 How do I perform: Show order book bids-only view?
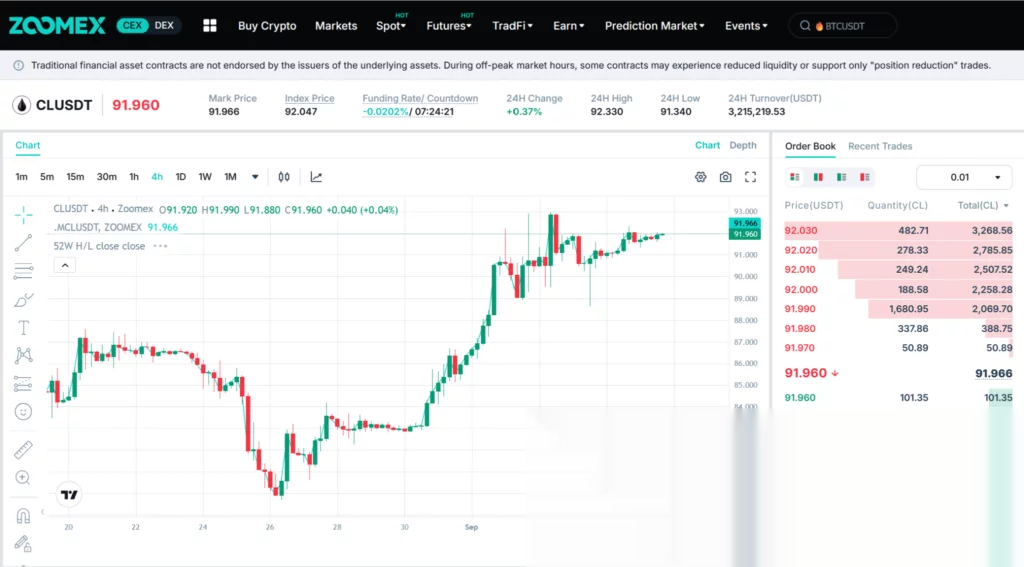pyautogui.click(x=842, y=177)
